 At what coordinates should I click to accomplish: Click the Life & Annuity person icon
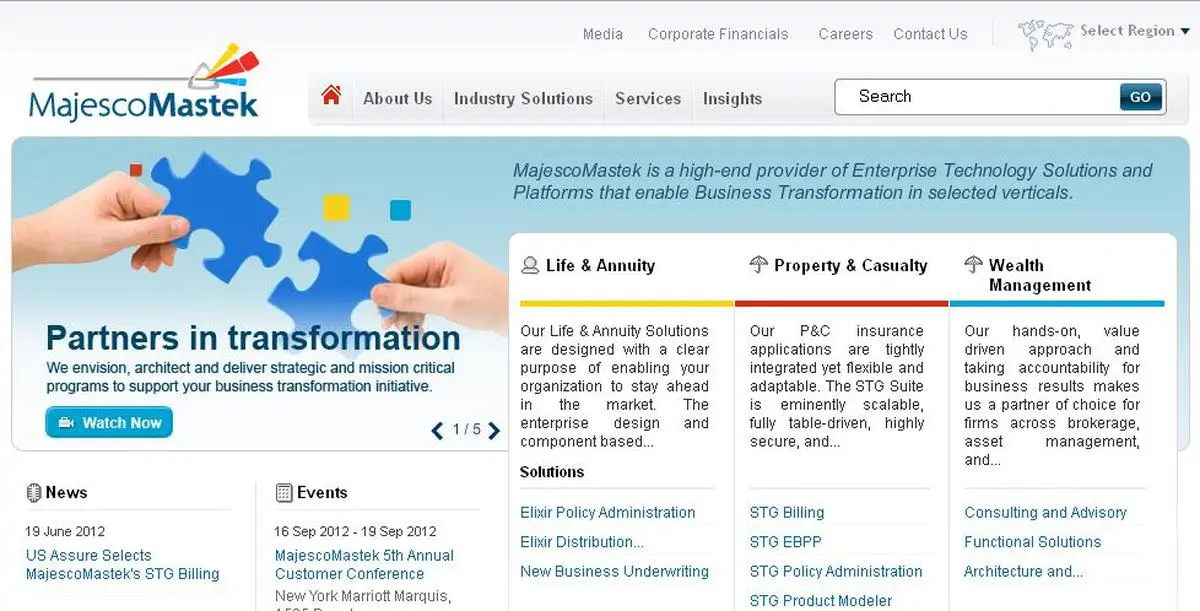[530, 266]
